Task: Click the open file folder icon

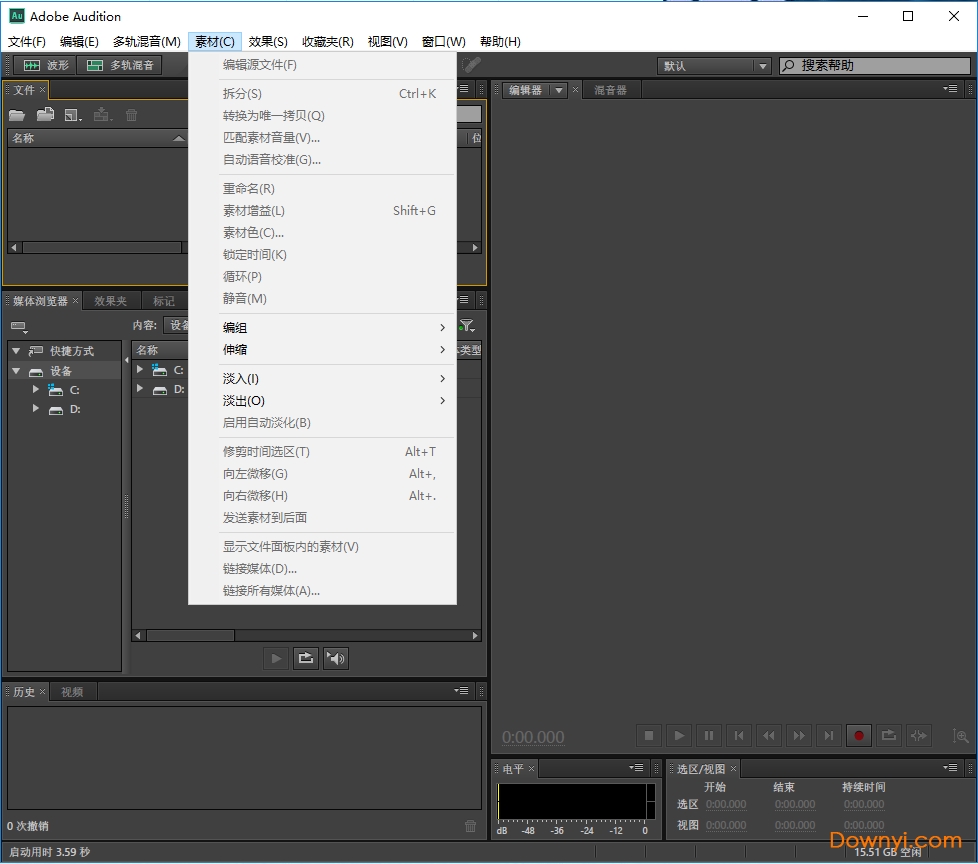Action: point(17,116)
